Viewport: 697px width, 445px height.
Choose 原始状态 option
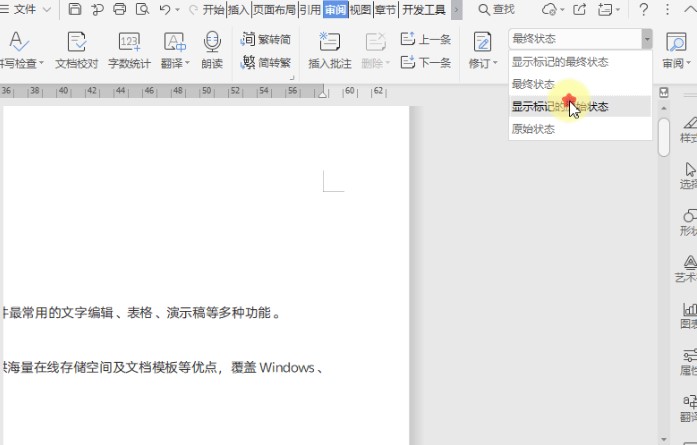click(x=580, y=129)
